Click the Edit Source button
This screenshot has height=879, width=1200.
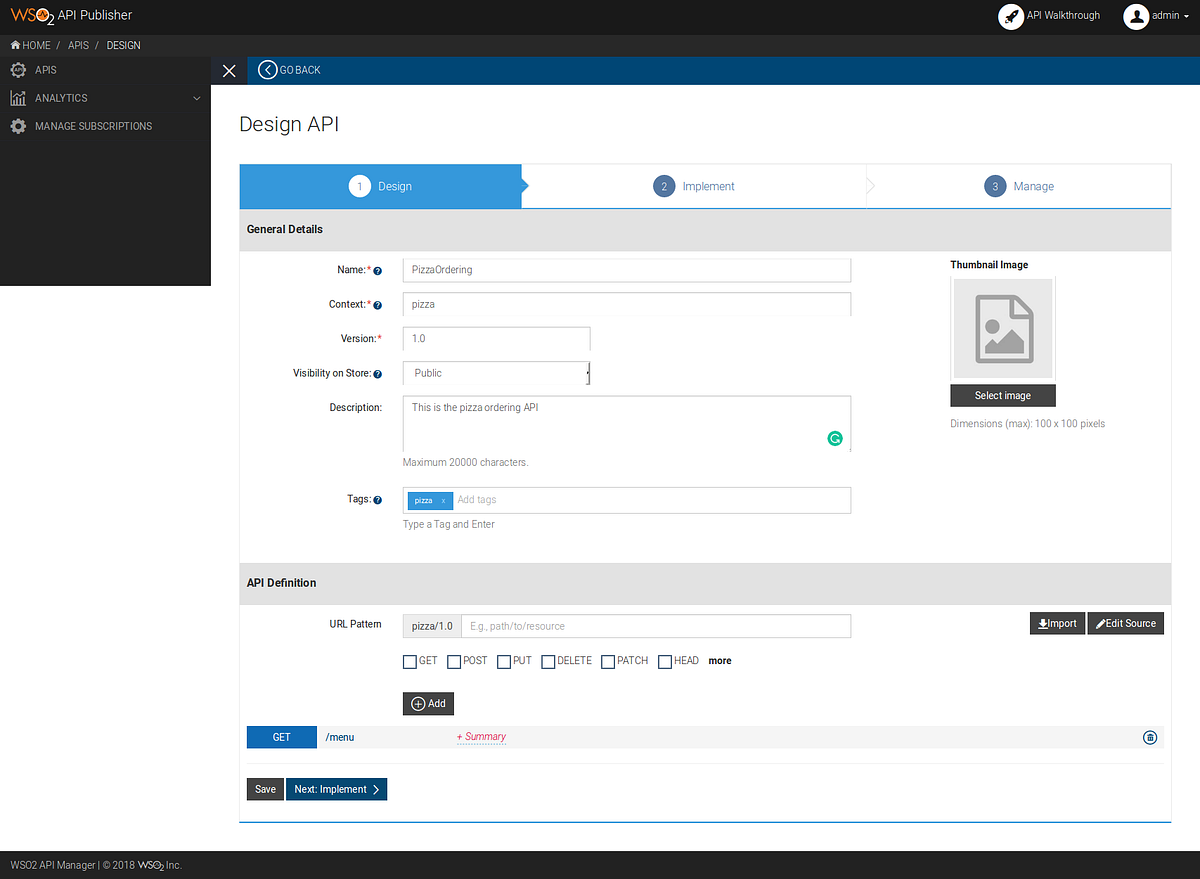tap(1125, 623)
